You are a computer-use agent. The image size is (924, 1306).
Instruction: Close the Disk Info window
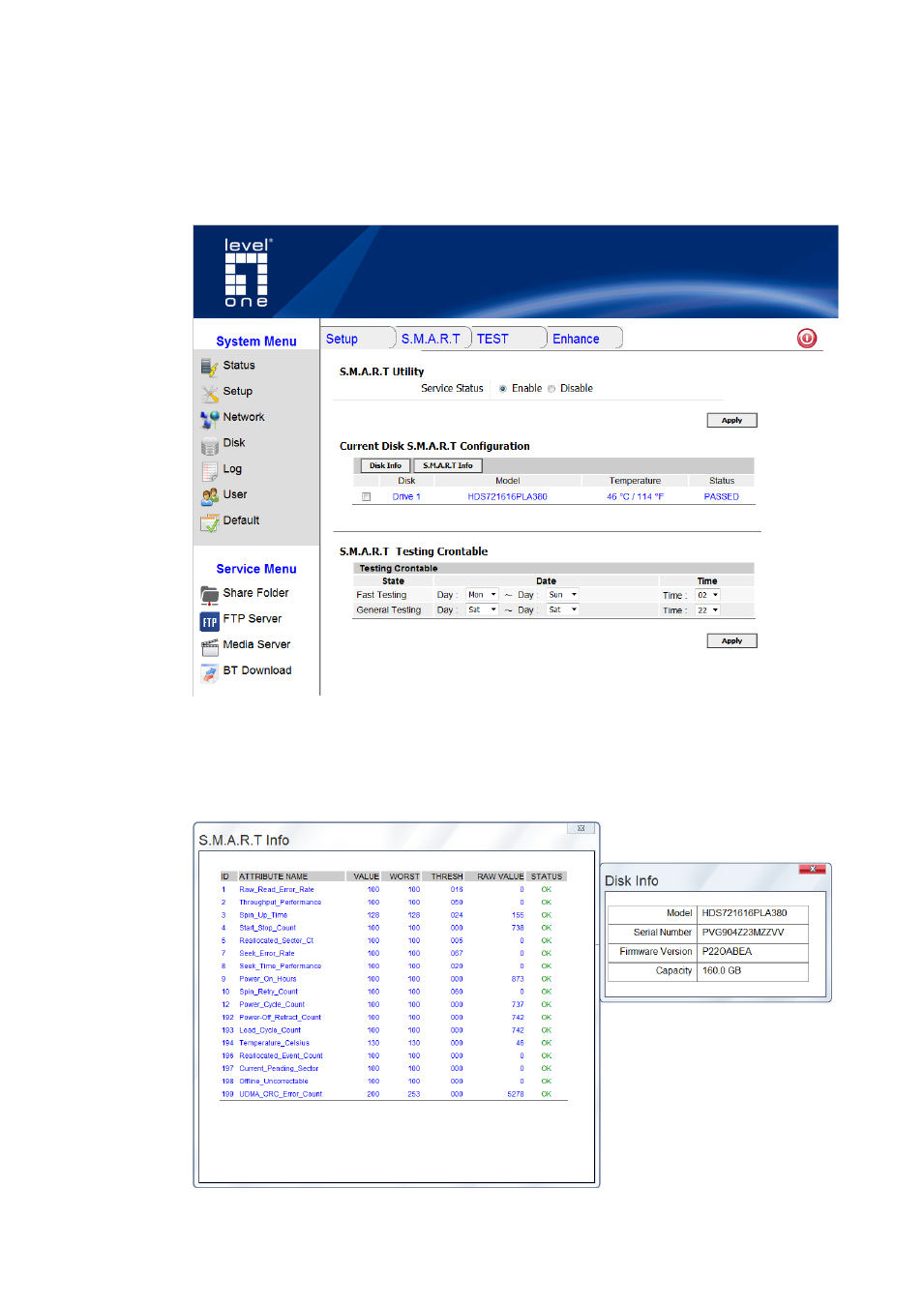point(812,869)
